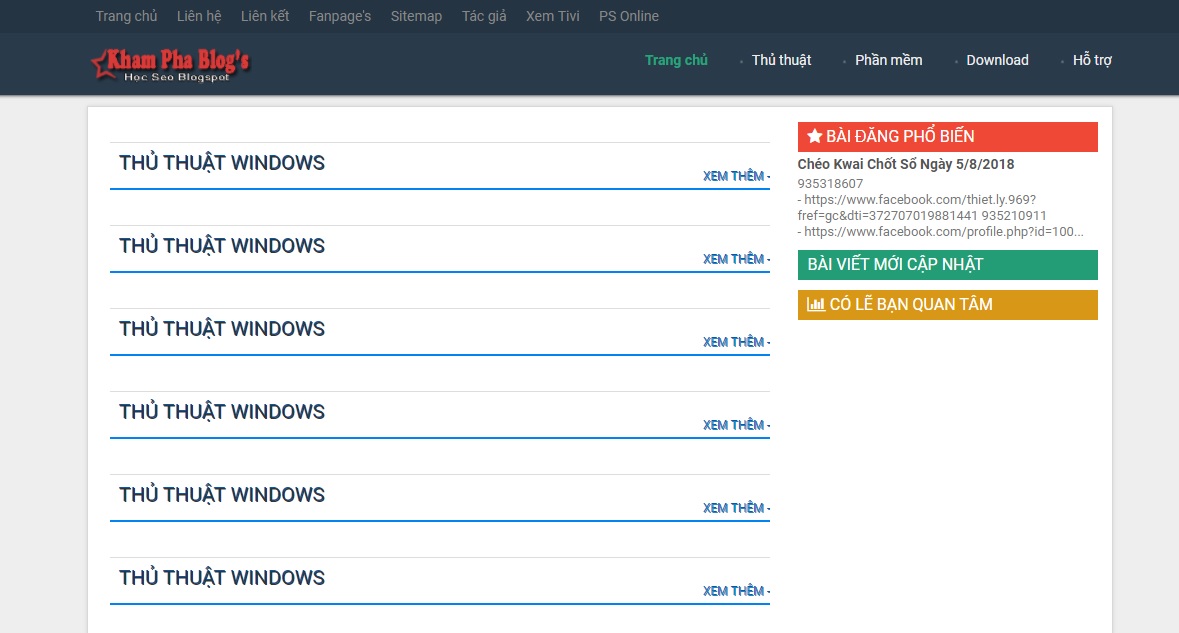
Task: Click the star icon in Bài Đăng Phổ Biến
Action: pos(814,136)
